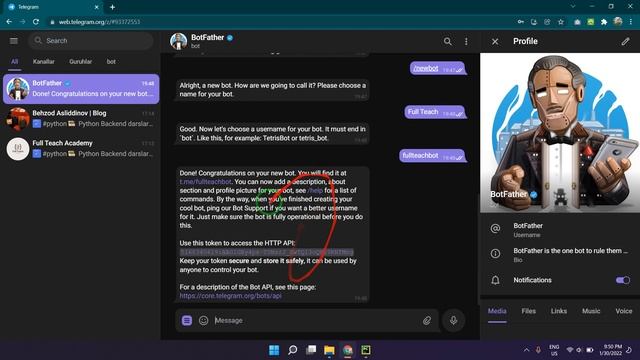This screenshot has height=360, width=640.
Task: Close the Telegram browser tab
Action: (97, 7)
